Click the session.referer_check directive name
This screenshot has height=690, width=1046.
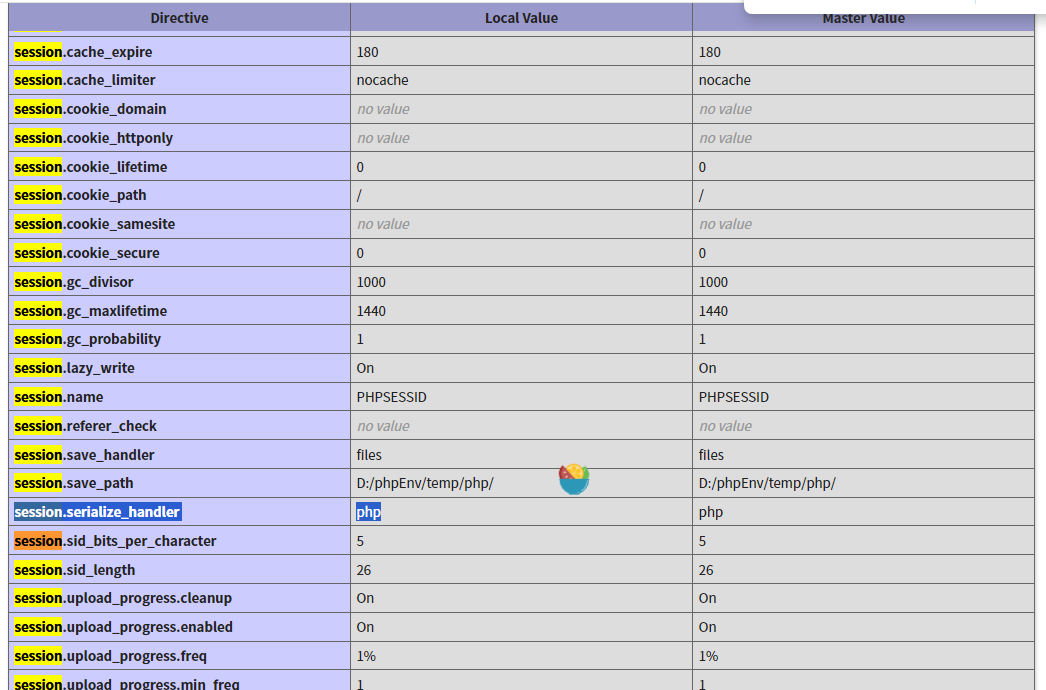(x=85, y=426)
